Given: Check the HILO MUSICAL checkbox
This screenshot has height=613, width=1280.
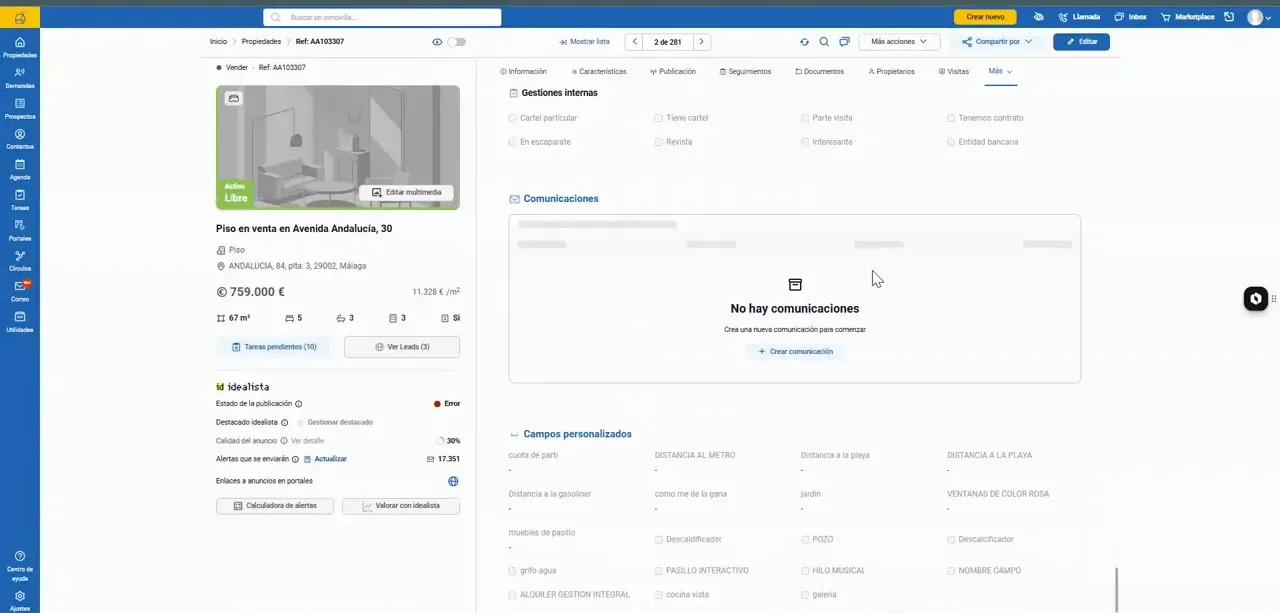Looking at the screenshot, I should point(805,571).
